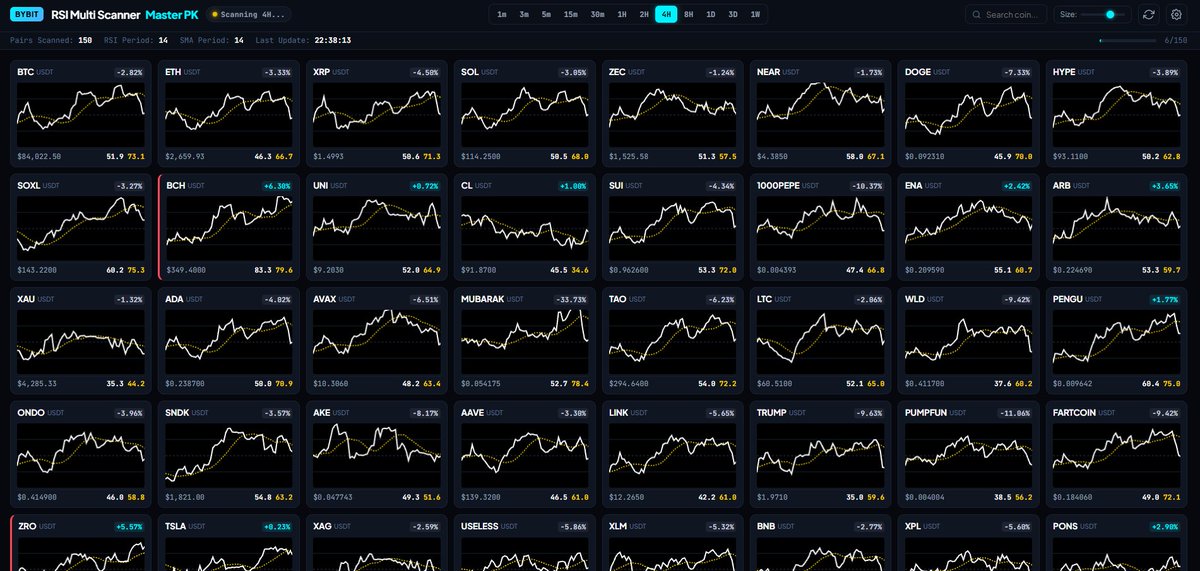
Task: Click the BTC price $84,022.50
Action: point(39,156)
